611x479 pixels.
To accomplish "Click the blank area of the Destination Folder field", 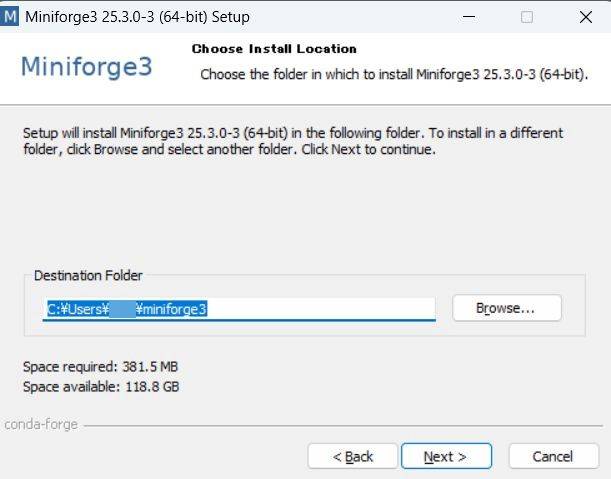I will point(320,309).
